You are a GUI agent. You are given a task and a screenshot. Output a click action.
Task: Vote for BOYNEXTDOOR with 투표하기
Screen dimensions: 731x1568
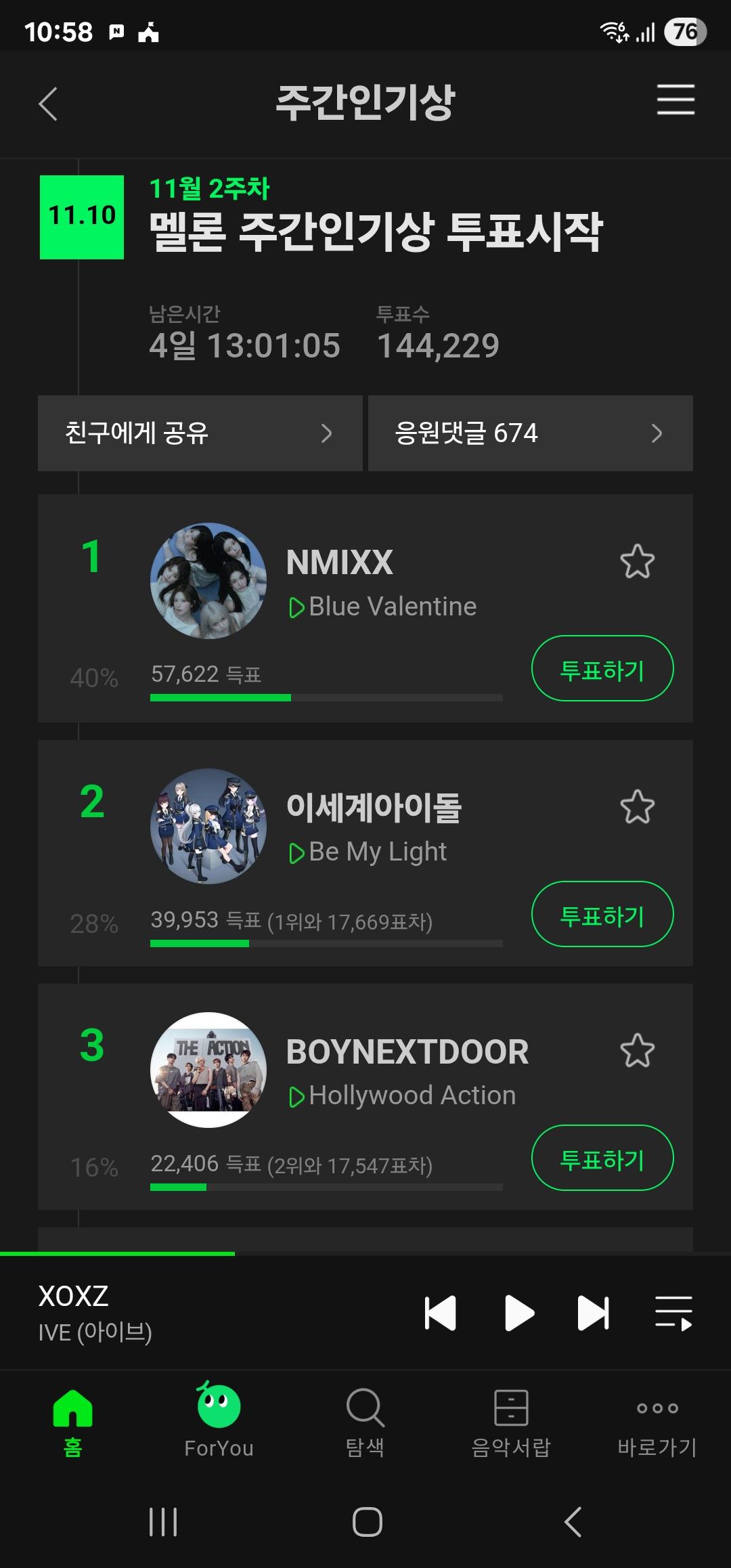602,1158
